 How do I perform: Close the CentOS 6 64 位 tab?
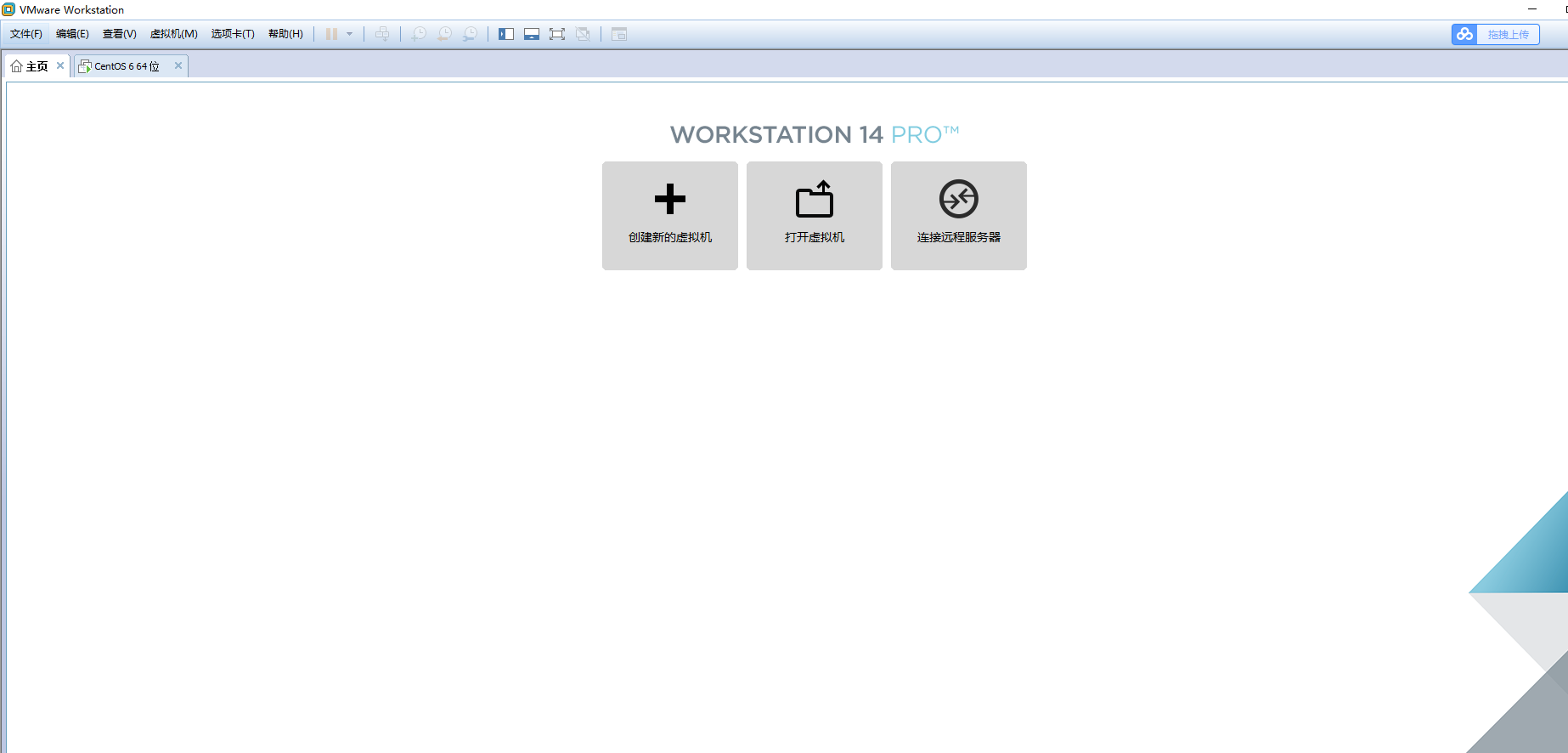(x=178, y=65)
